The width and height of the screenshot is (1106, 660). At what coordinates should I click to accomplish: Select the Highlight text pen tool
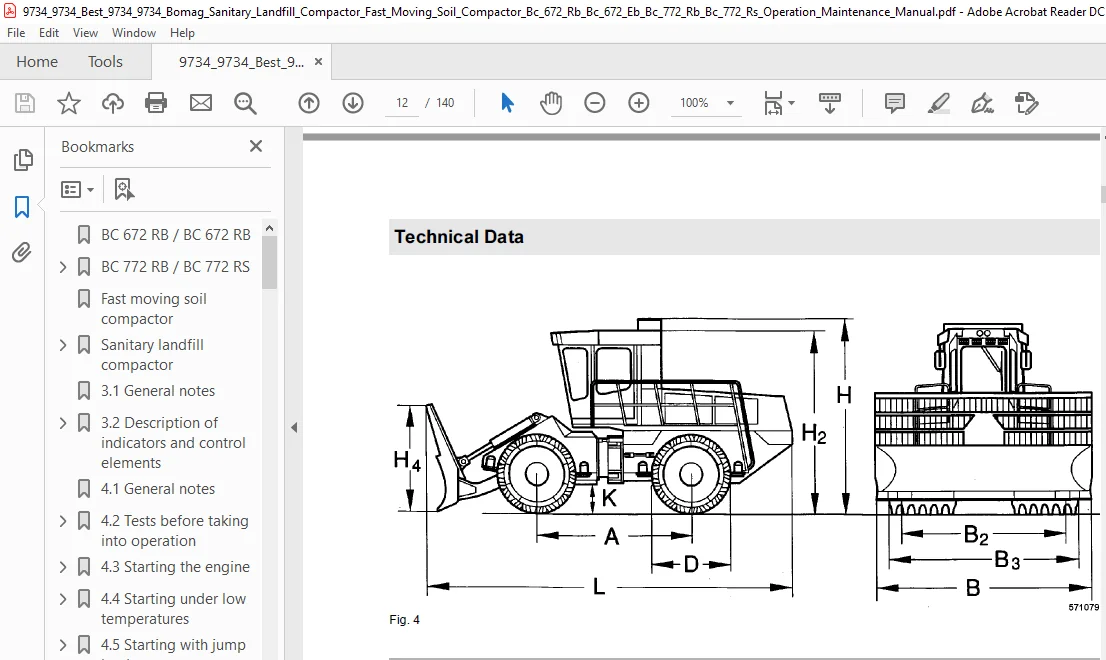click(938, 103)
